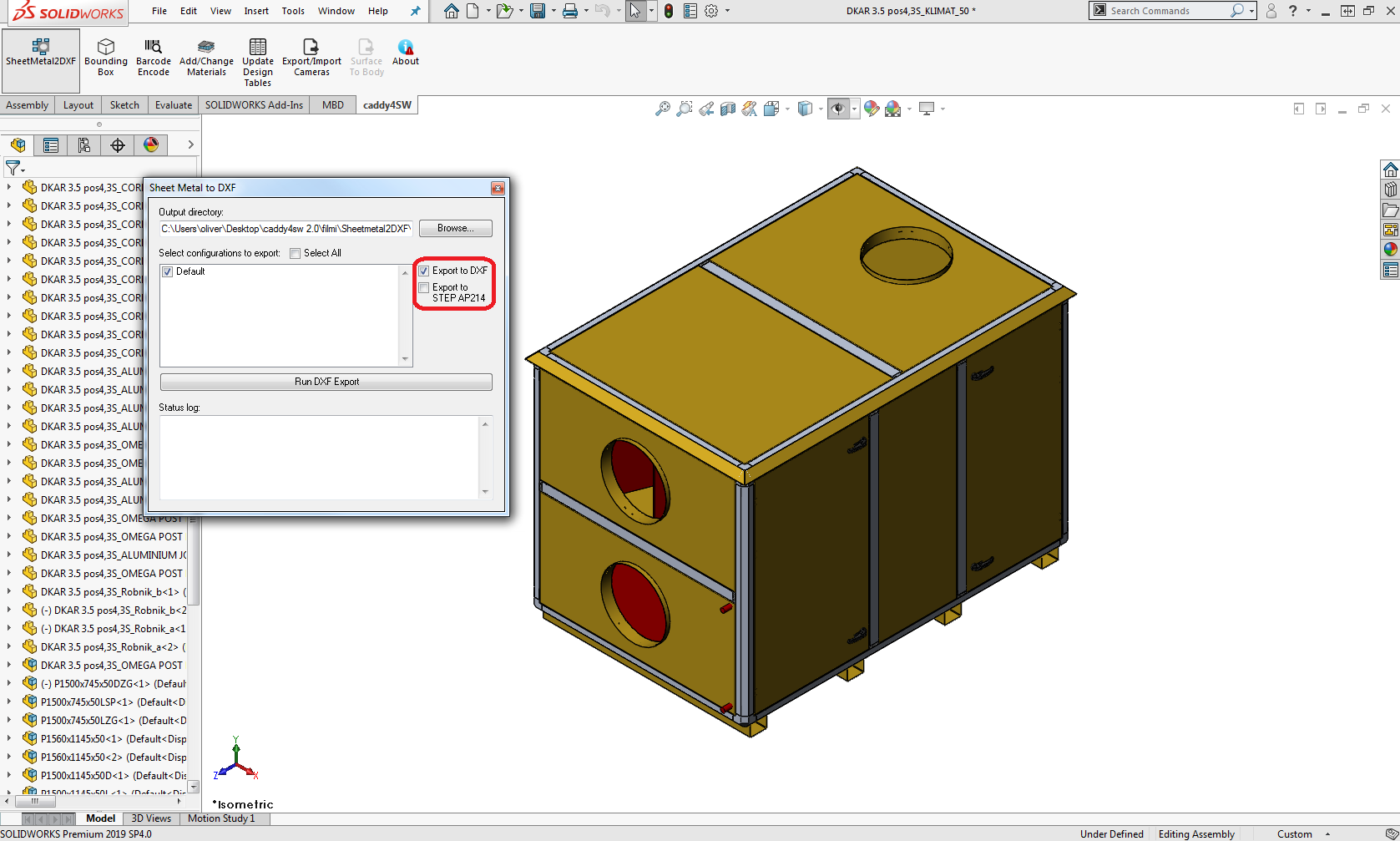1400x841 pixels.
Task: Open the Search Commands dropdown arrow
Action: coord(1251,11)
